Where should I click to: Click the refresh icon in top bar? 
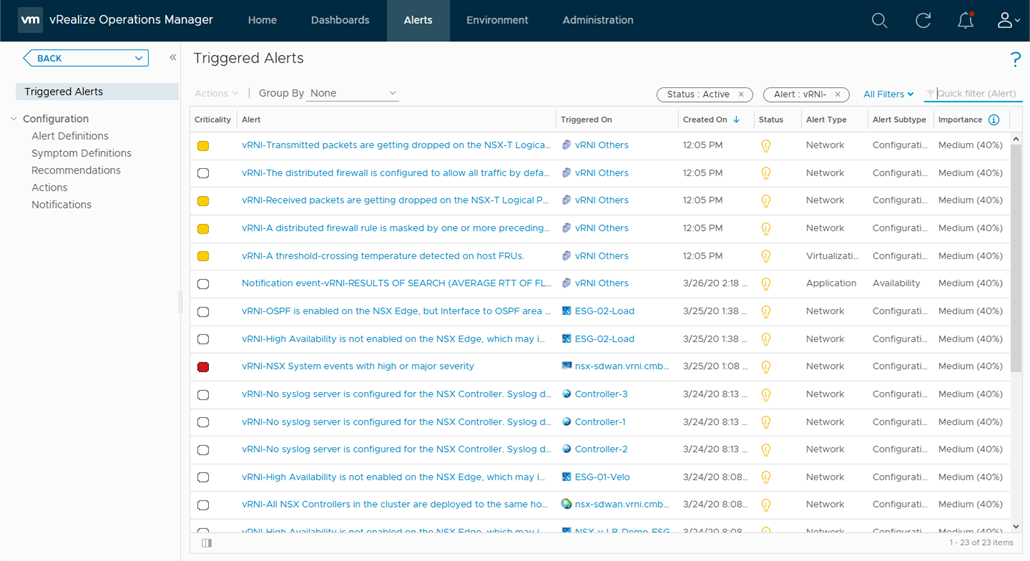923,20
